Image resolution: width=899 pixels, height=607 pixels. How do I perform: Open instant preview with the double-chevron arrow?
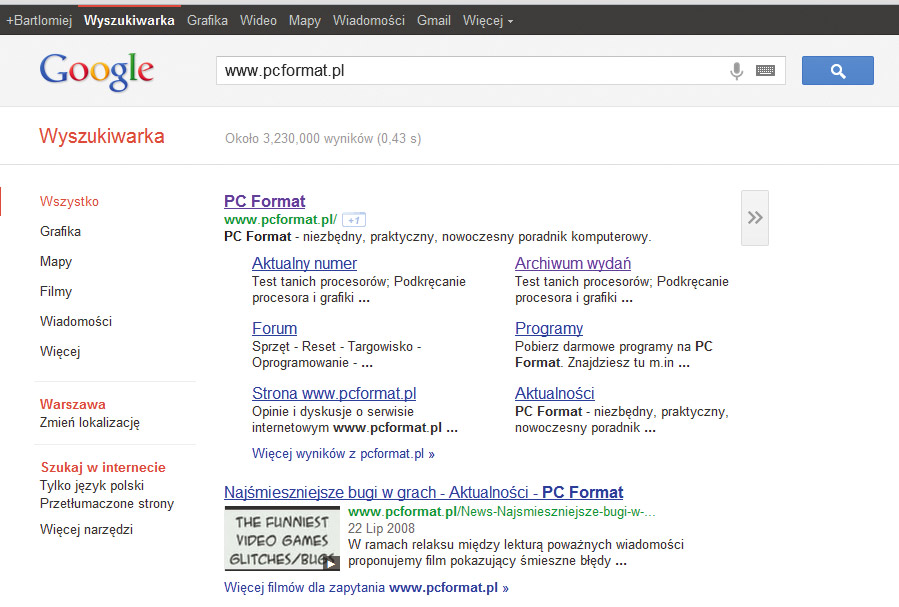click(x=754, y=216)
